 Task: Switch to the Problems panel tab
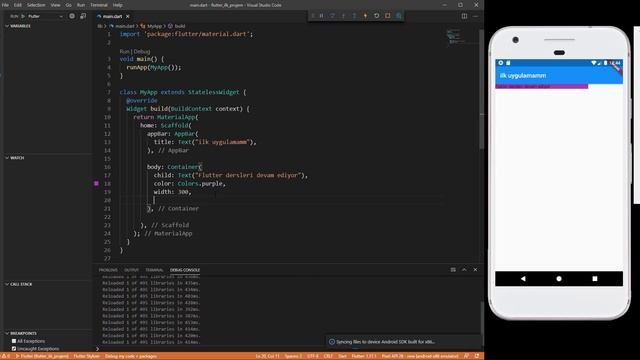point(108,270)
